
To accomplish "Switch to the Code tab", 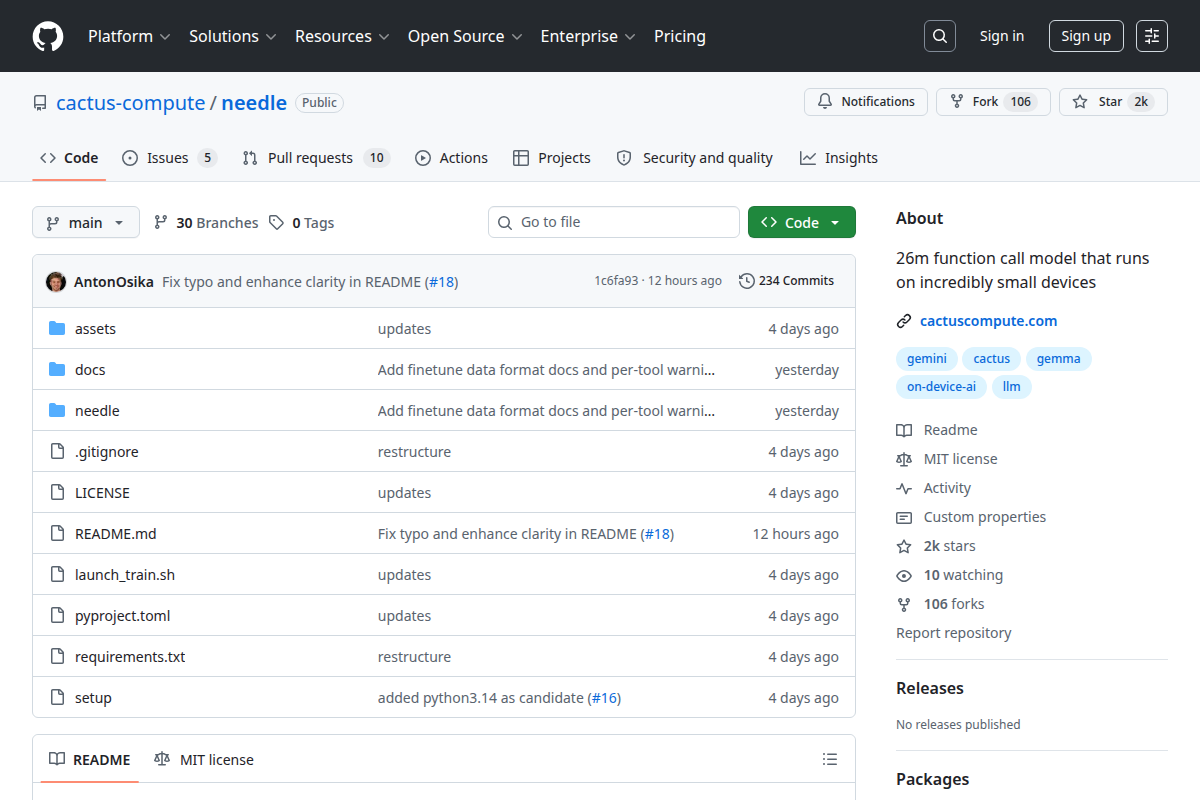I will click(69, 158).
